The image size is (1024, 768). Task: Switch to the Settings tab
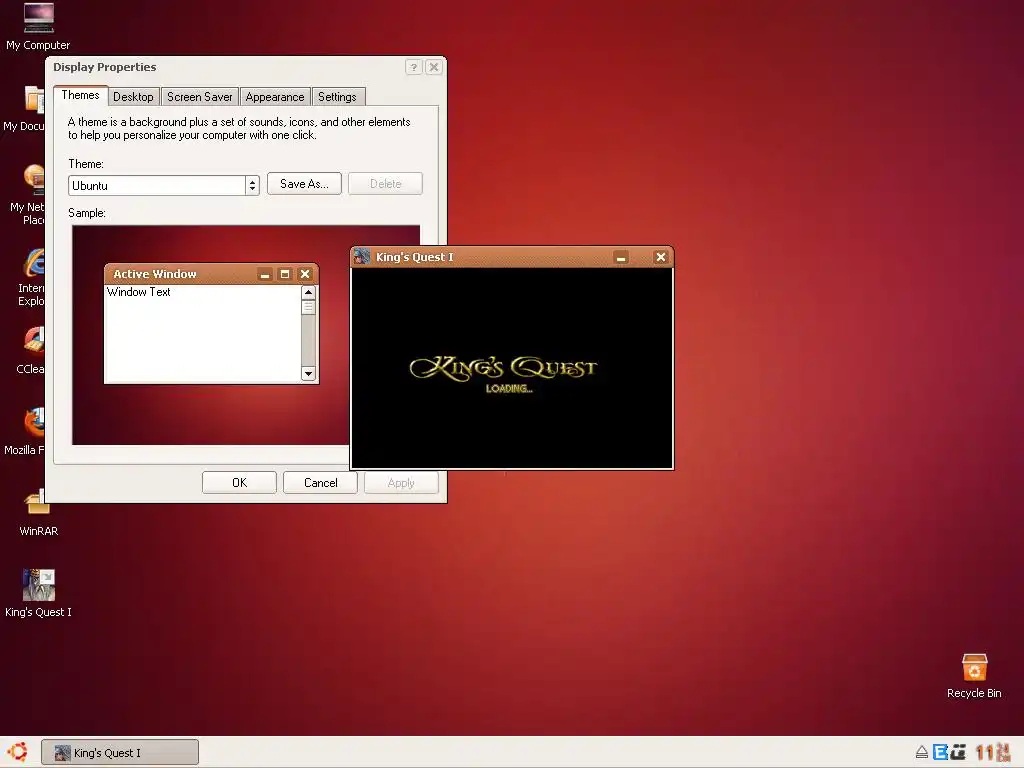pyautogui.click(x=337, y=97)
